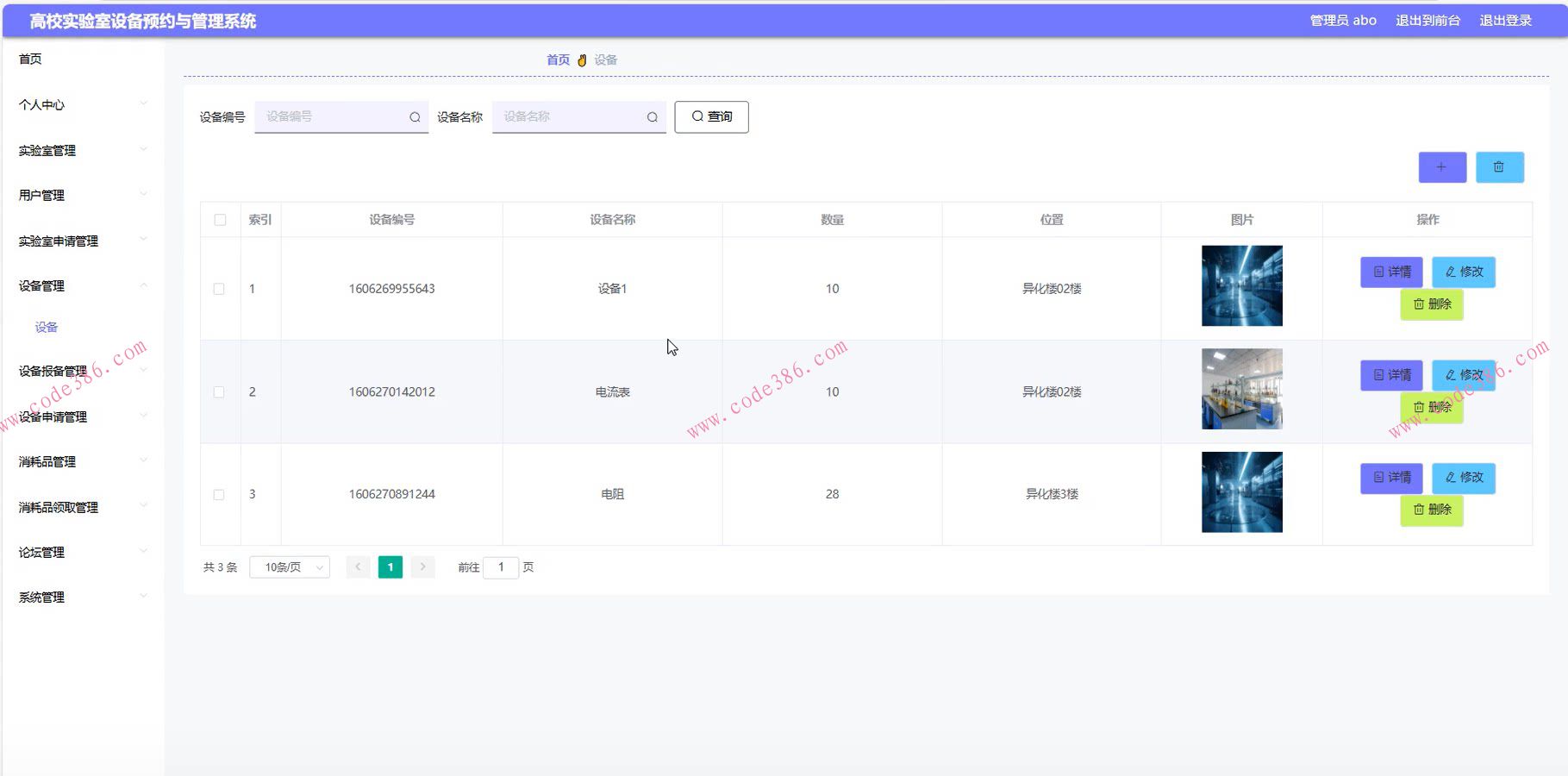The width and height of the screenshot is (1568, 776).
Task: Click device number 1606270142012
Action: pyautogui.click(x=392, y=392)
